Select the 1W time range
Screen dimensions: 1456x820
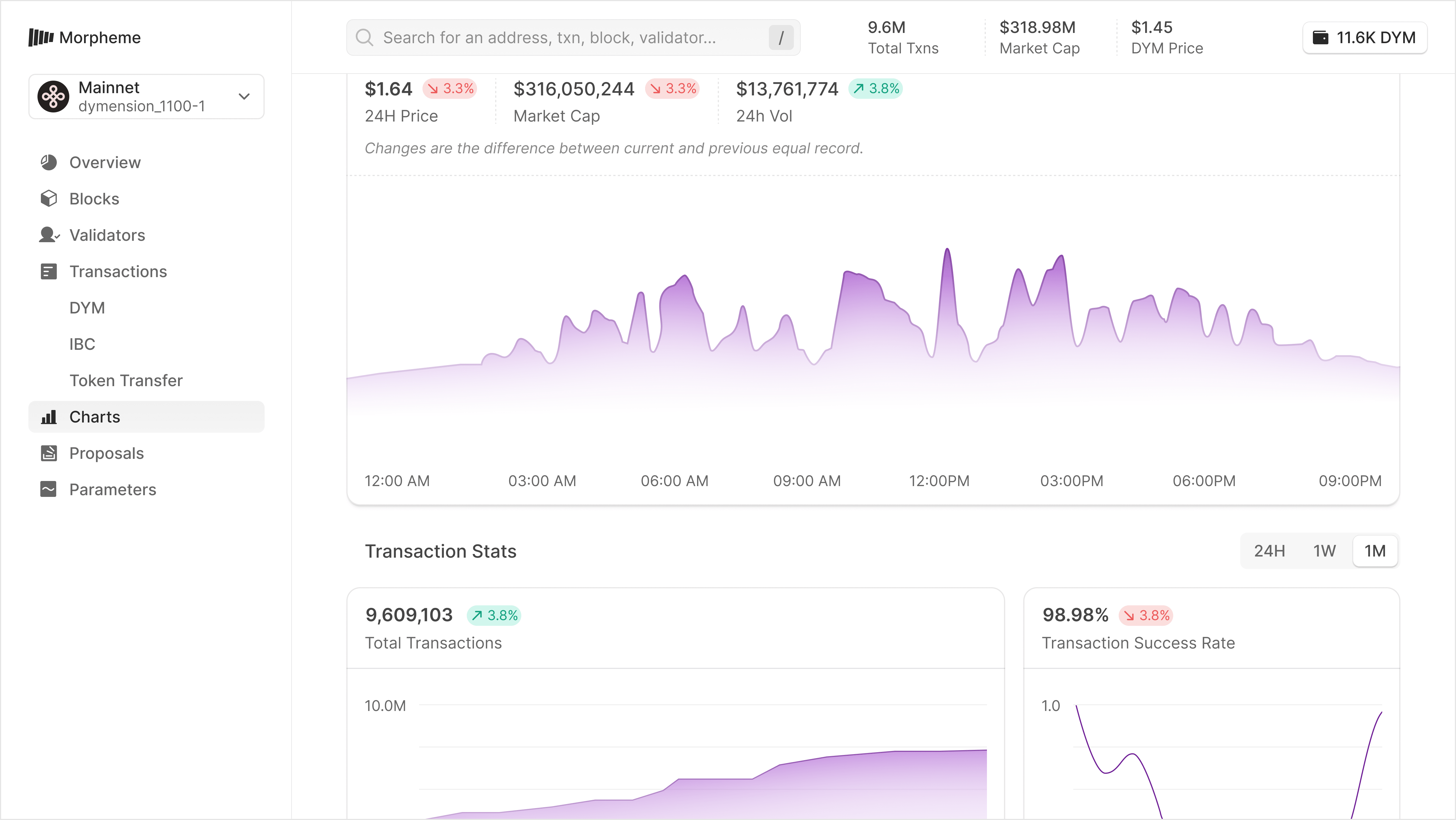(1324, 551)
